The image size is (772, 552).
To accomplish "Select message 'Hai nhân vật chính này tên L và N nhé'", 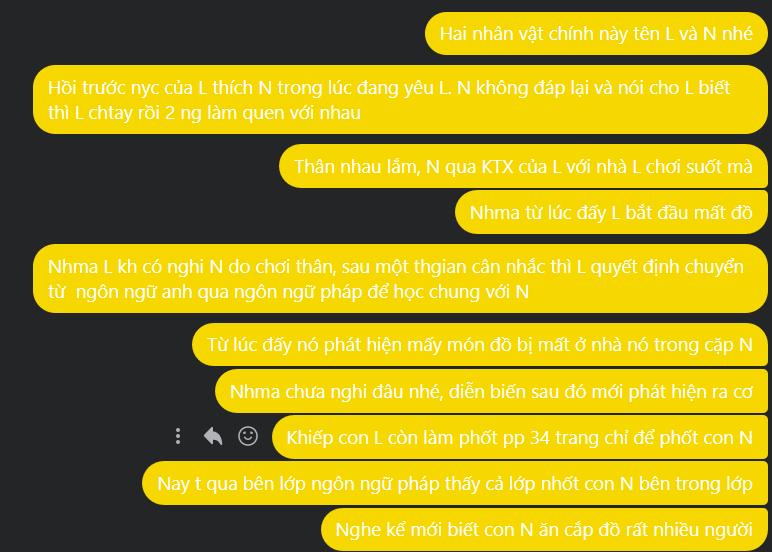I will tap(596, 33).
